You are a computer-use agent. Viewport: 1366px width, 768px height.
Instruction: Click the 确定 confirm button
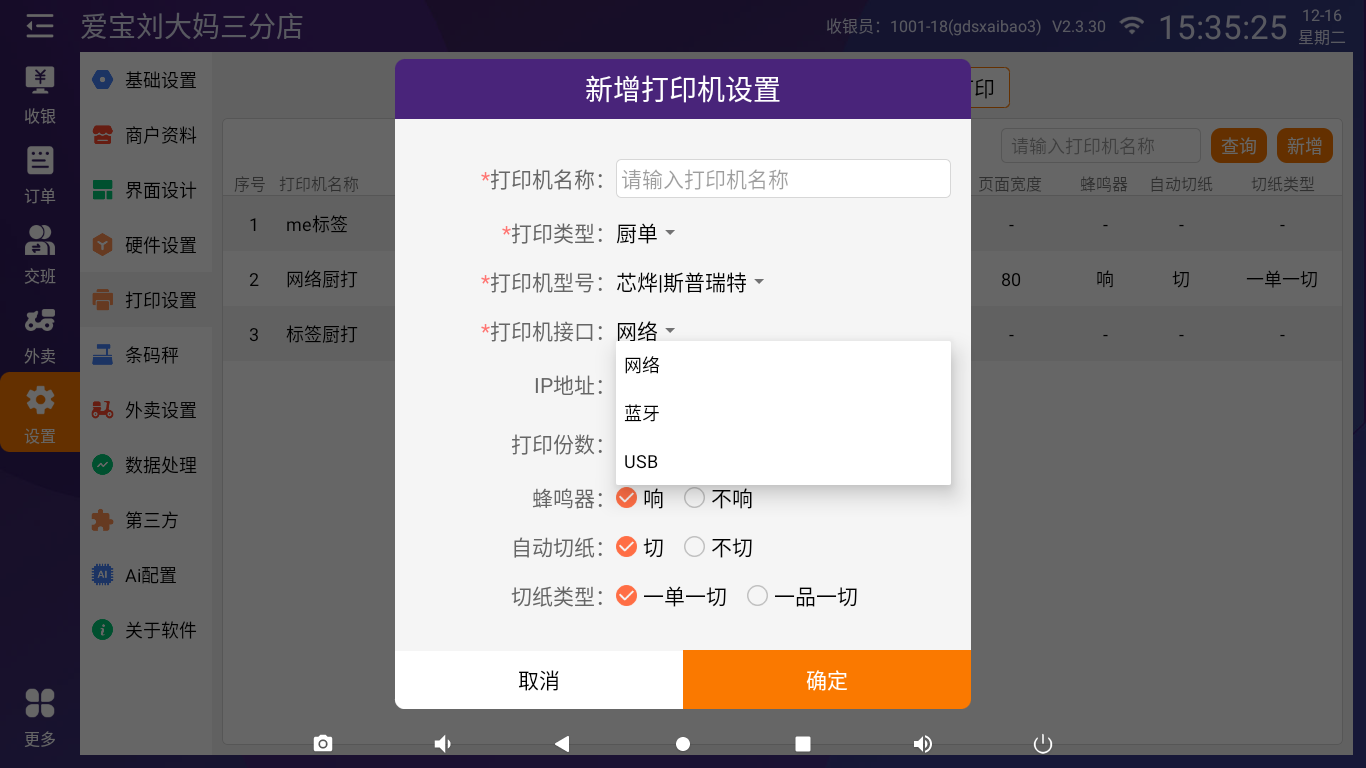coord(826,680)
